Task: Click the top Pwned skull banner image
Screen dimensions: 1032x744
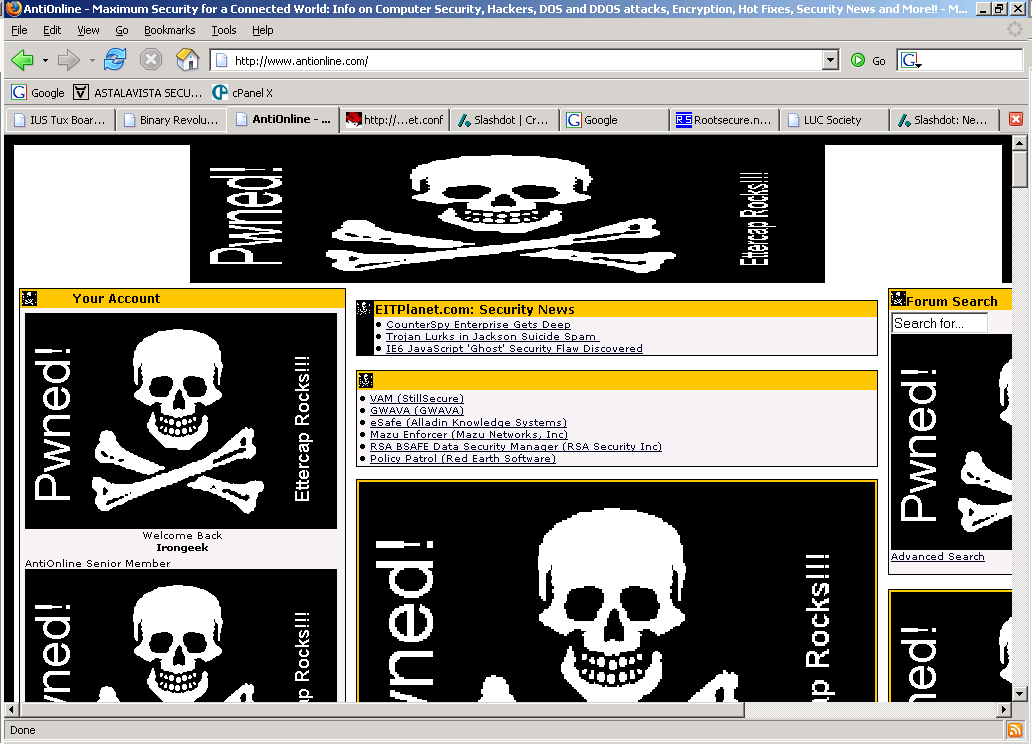Action: pyautogui.click(x=507, y=213)
